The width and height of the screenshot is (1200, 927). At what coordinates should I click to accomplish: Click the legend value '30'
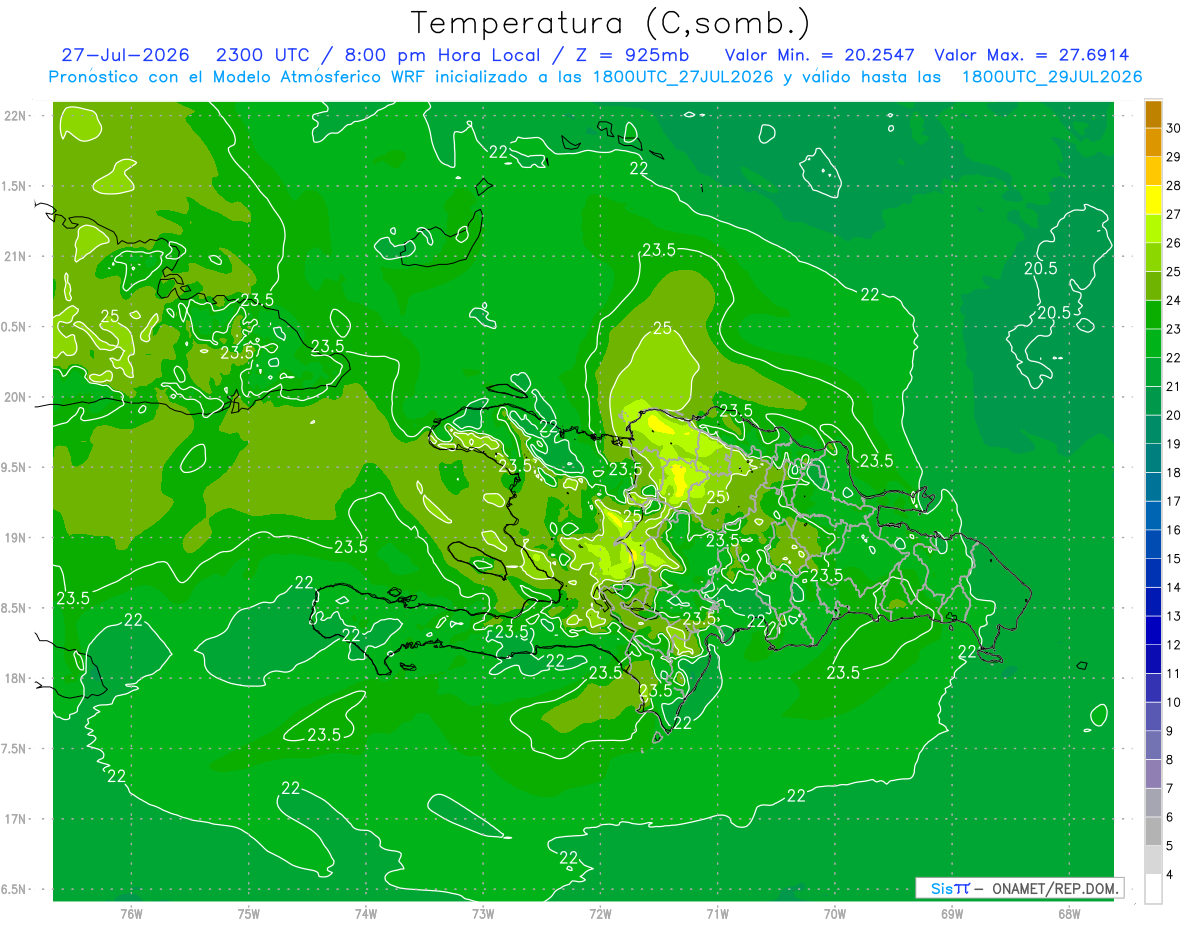click(x=1174, y=128)
